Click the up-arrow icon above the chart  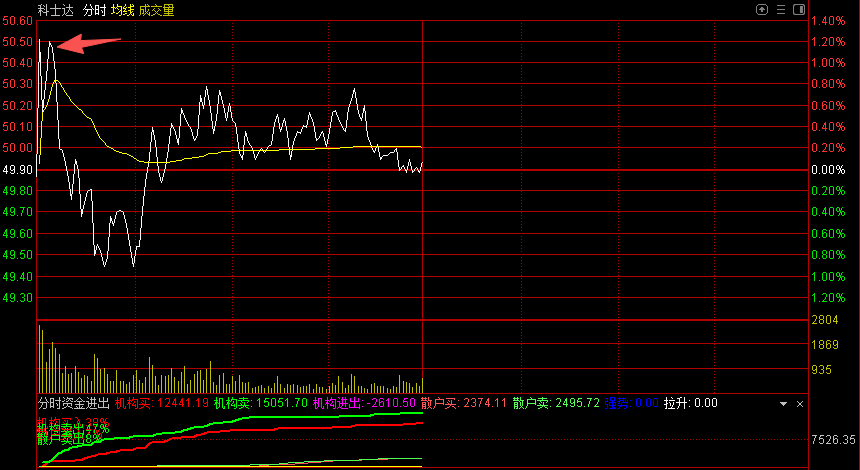[x=762, y=9]
